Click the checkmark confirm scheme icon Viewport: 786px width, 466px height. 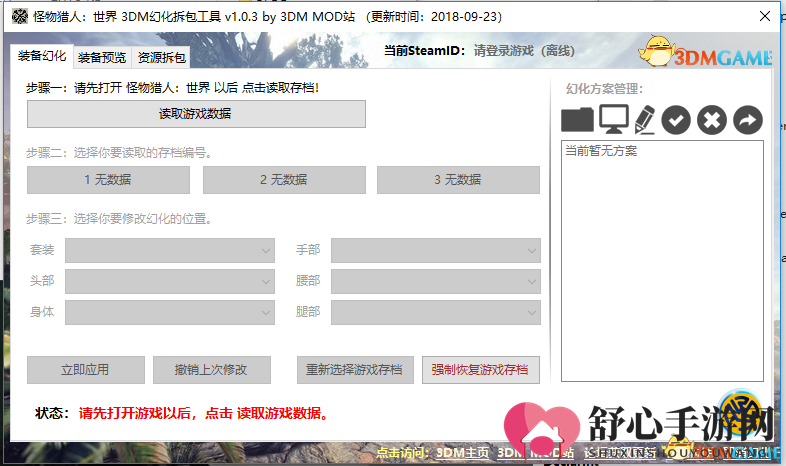[x=676, y=120]
